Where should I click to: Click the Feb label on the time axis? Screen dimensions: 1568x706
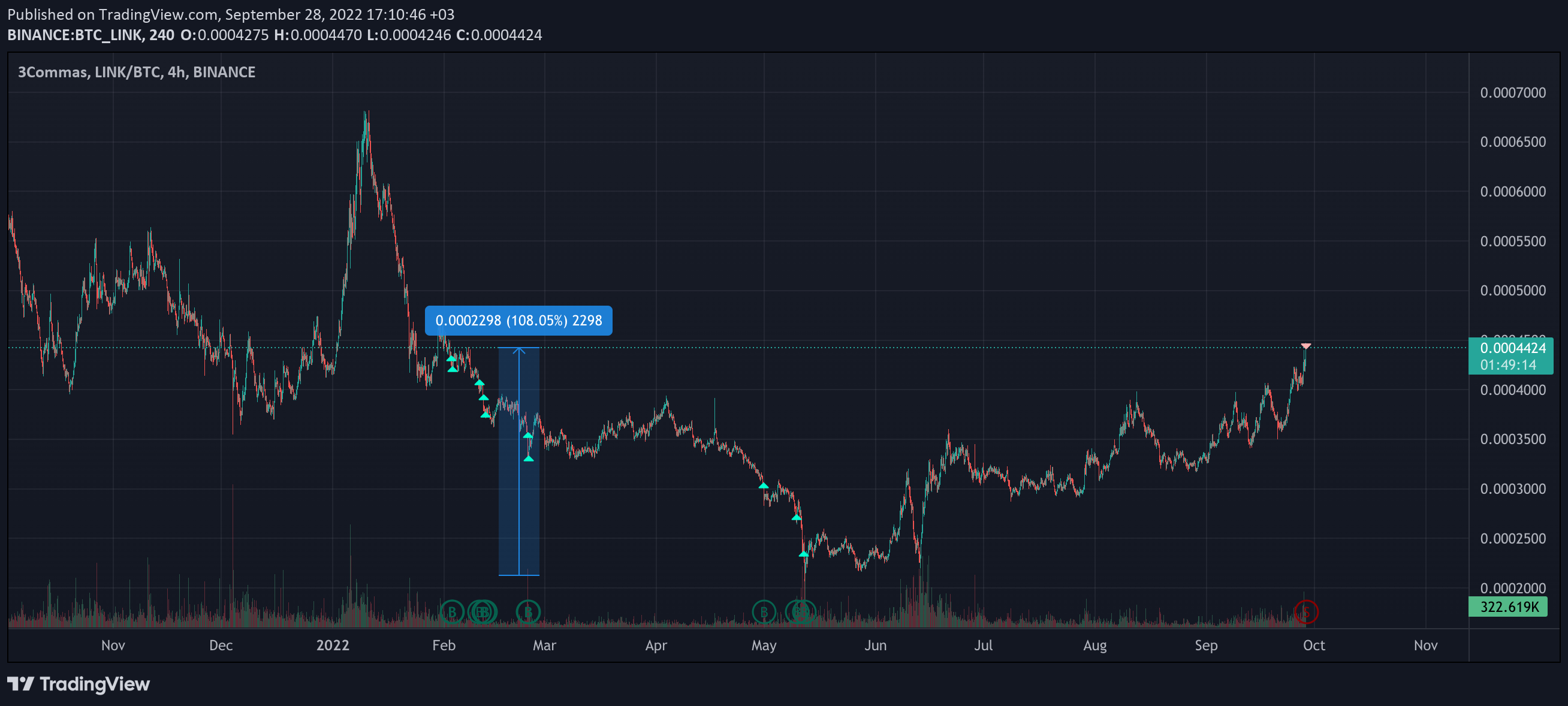tap(444, 645)
